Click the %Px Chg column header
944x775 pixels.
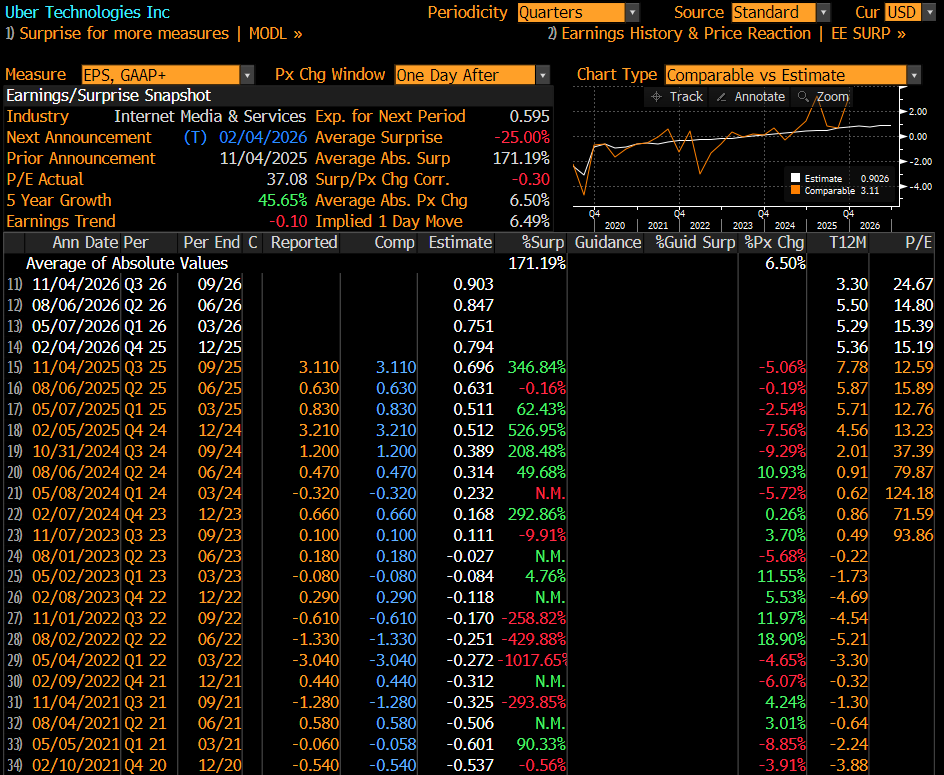774,242
